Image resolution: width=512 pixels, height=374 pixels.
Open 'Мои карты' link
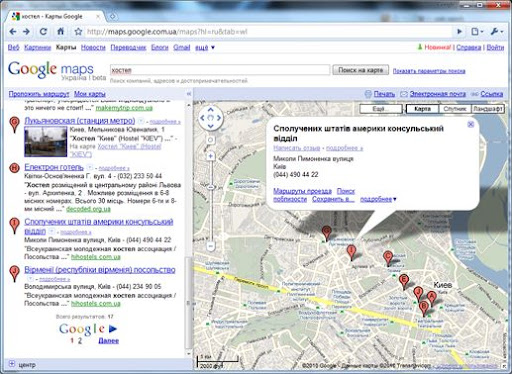point(90,94)
